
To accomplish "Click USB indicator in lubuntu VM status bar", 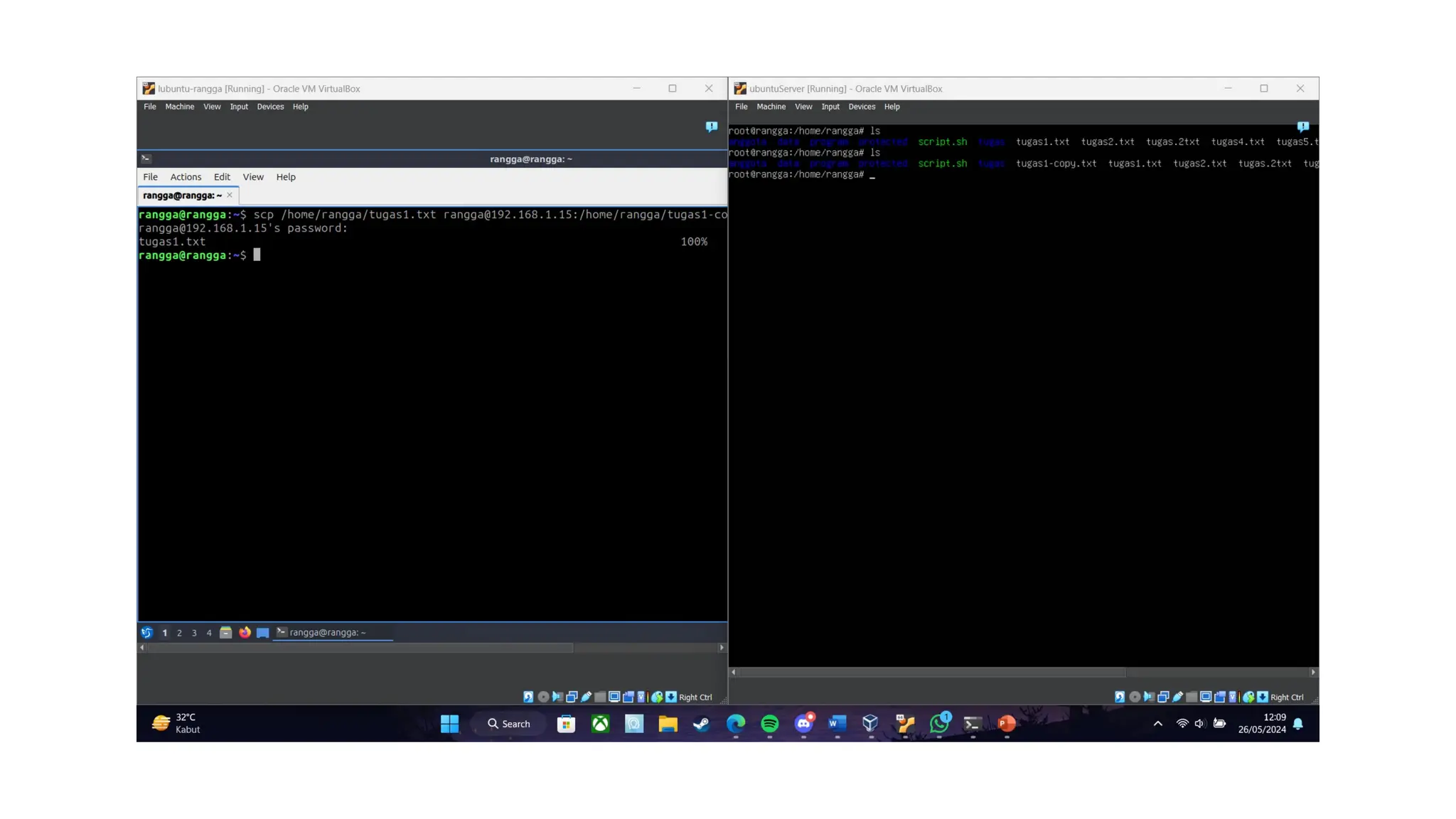I will [x=587, y=697].
